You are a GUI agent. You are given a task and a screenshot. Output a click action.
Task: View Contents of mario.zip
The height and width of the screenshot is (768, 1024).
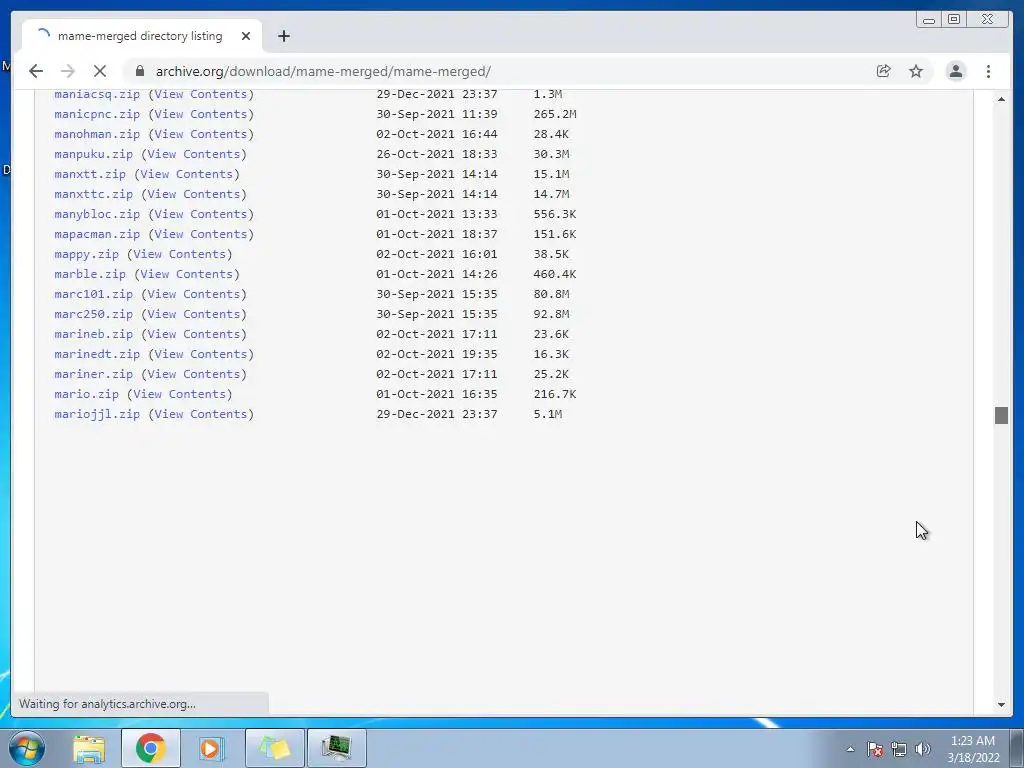180,394
